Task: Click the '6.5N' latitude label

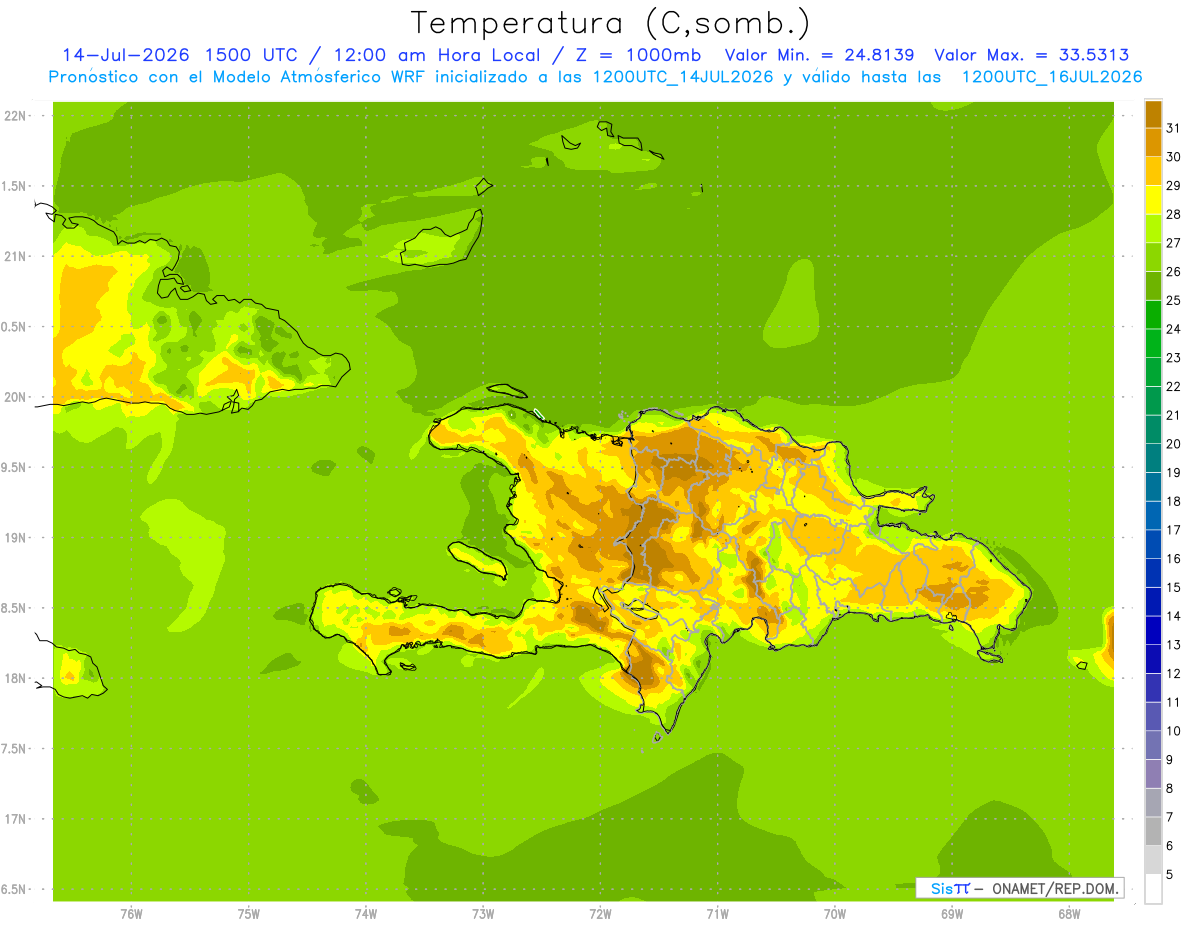Action: pos(16,889)
